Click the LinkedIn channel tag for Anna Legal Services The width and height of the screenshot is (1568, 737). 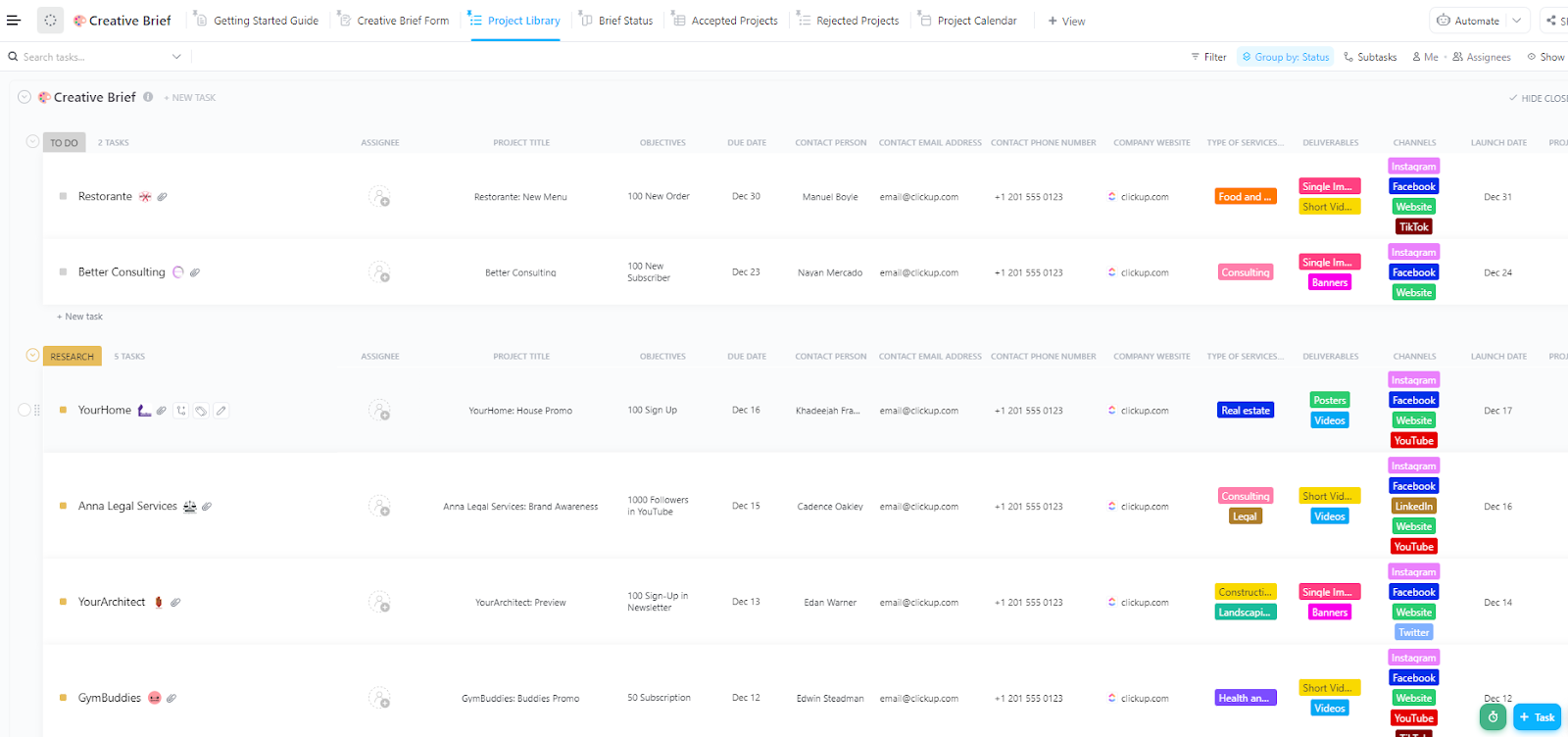[1414, 507]
